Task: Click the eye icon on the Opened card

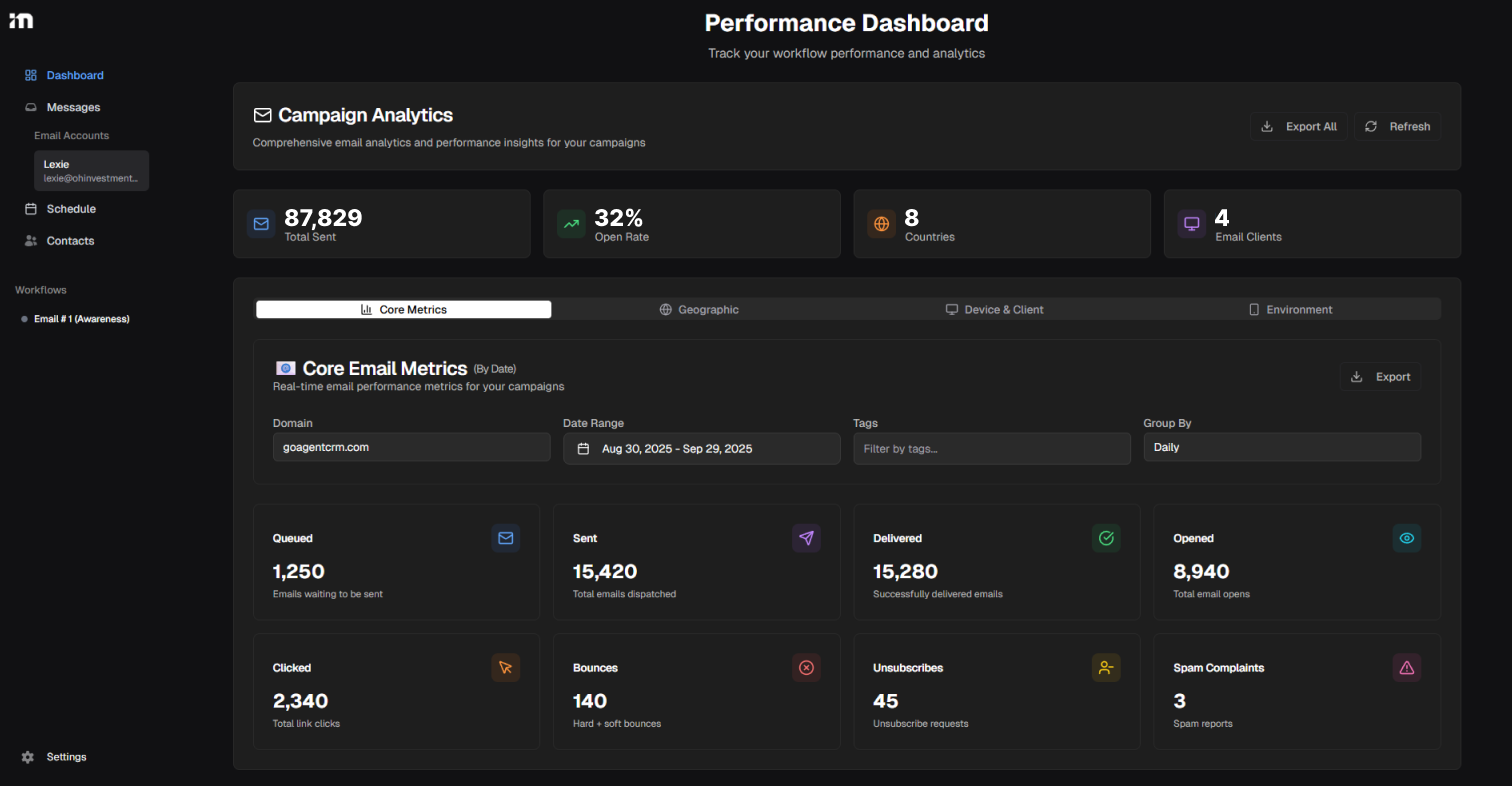Action: tap(1406, 538)
